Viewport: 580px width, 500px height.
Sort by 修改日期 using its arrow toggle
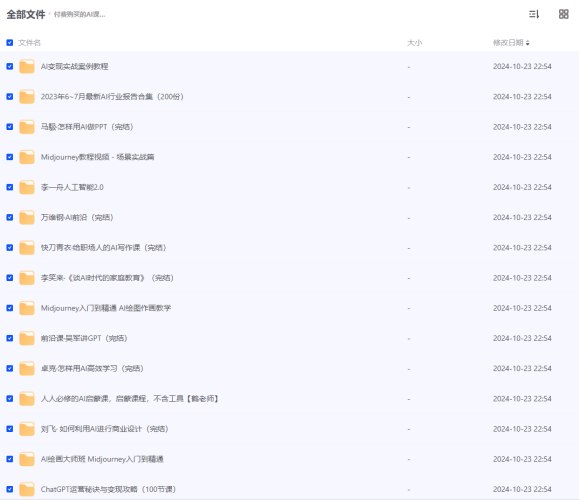tap(527, 43)
